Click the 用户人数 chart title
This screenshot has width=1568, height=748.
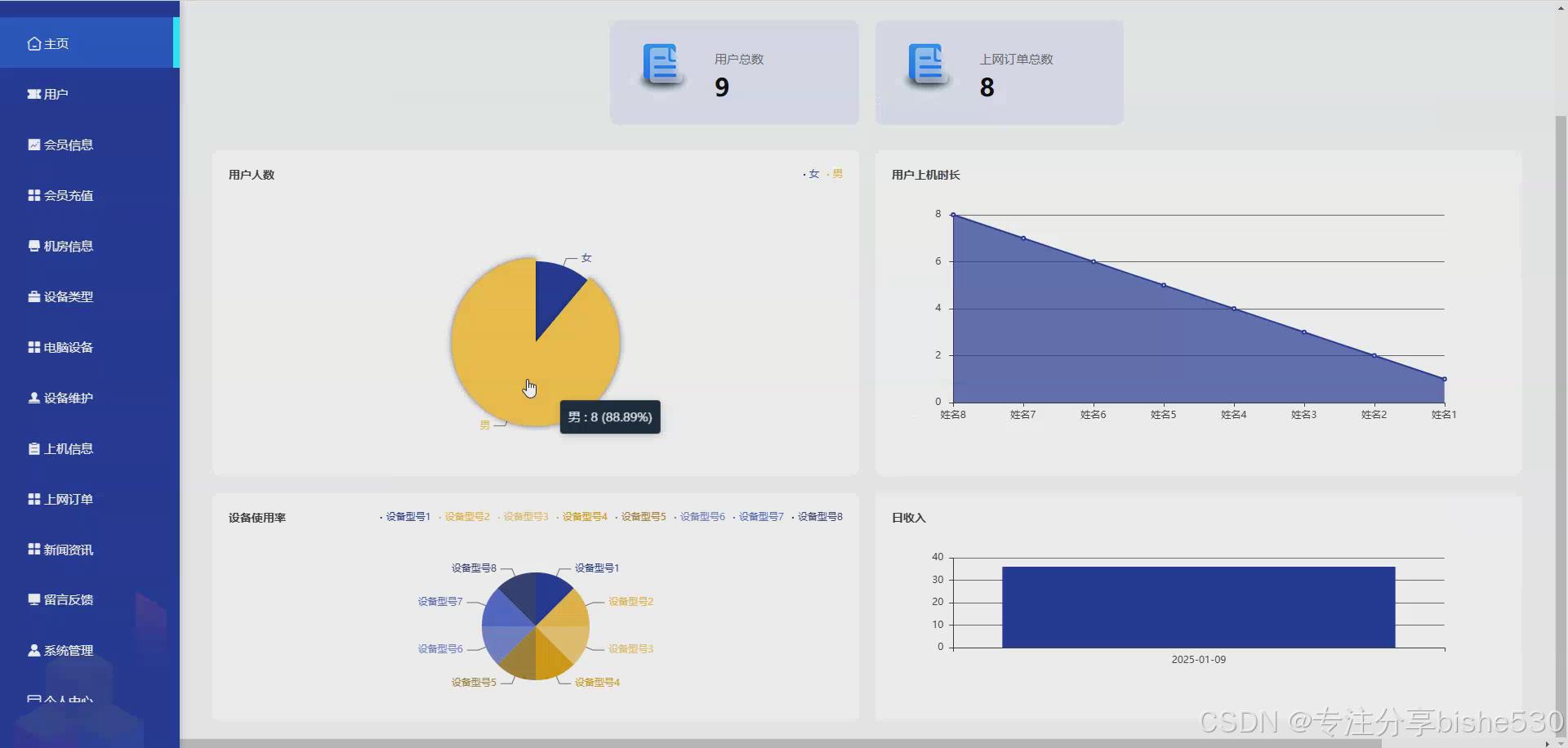[252, 175]
